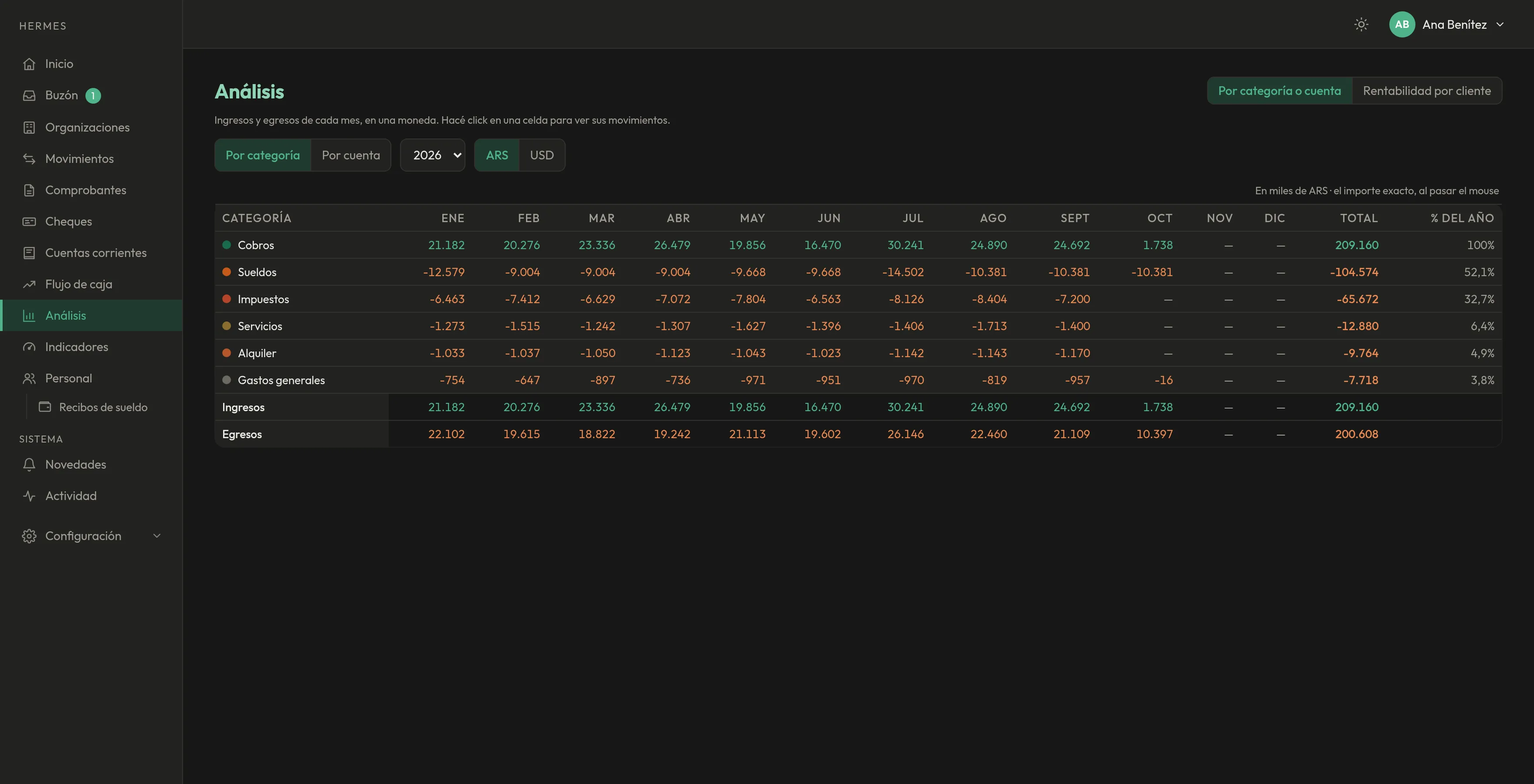The width and height of the screenshot is (1534, 784).
Task: Click the Novedades bell icon
Action: click(x=29, y=464)
